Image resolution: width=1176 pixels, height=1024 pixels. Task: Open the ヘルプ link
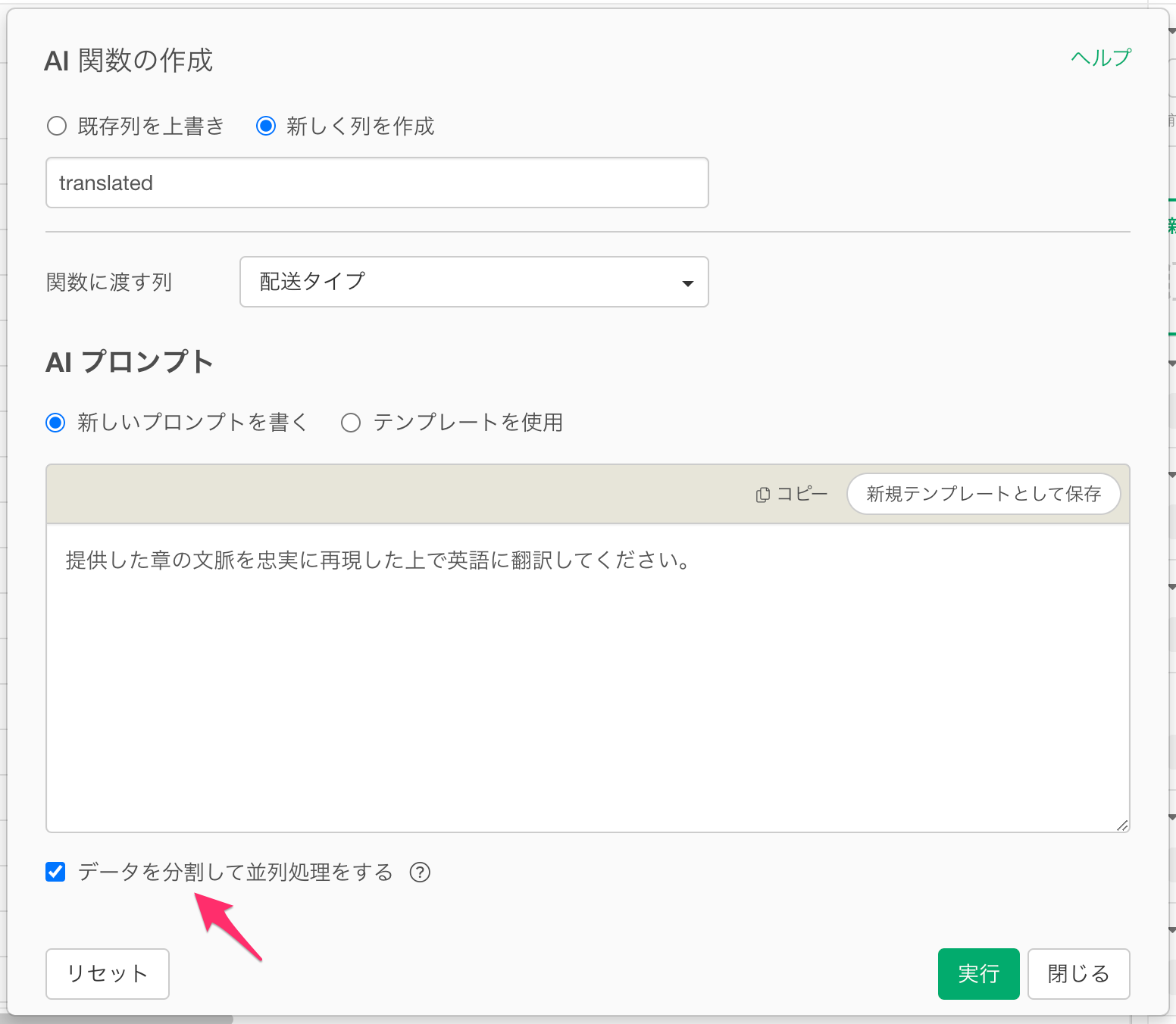coord(1100,58)
